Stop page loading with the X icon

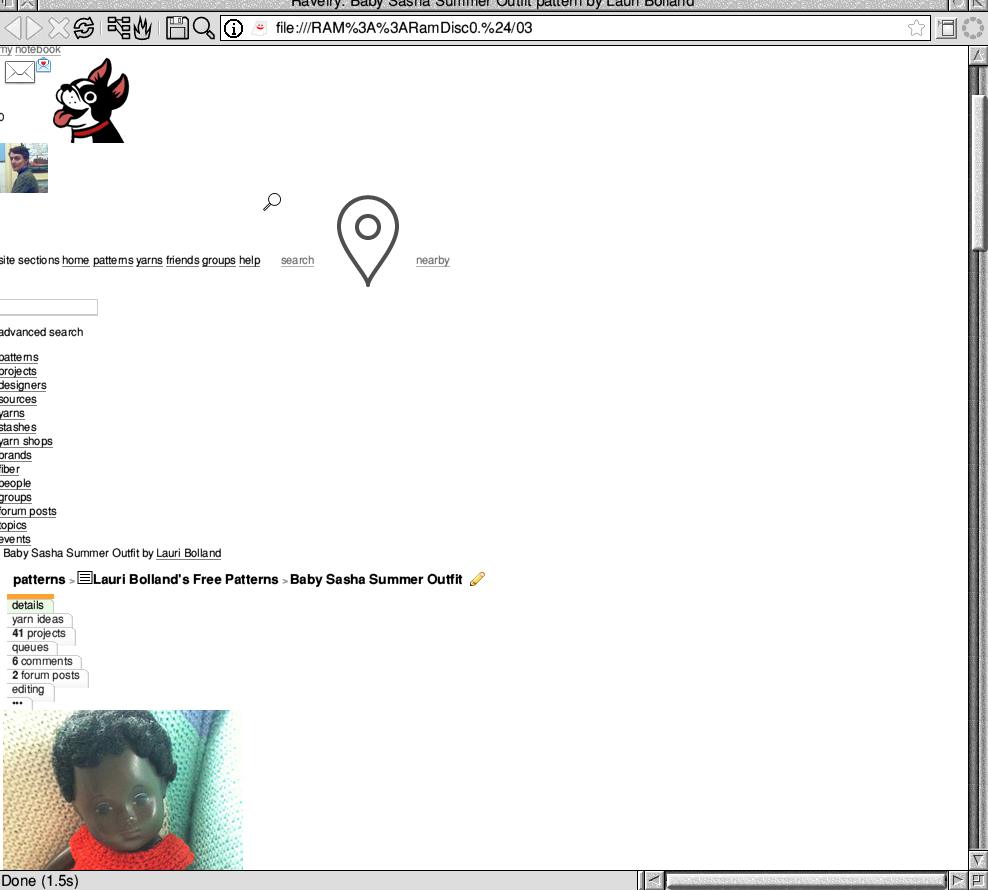coord(59,28)
